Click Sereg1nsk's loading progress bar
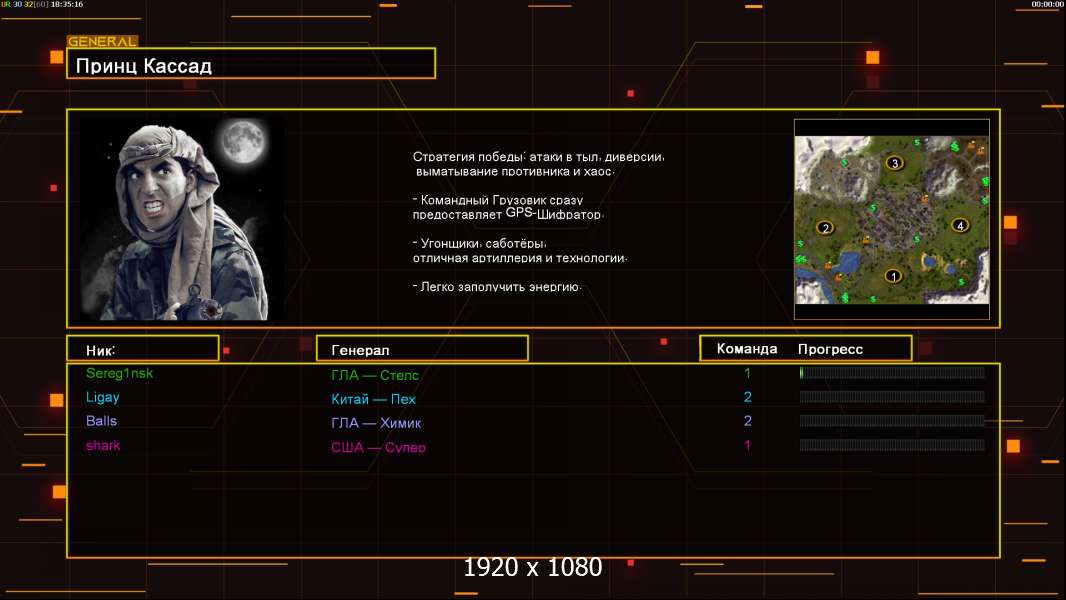Viewport: 1066px width, 600px height. (892, 372)
